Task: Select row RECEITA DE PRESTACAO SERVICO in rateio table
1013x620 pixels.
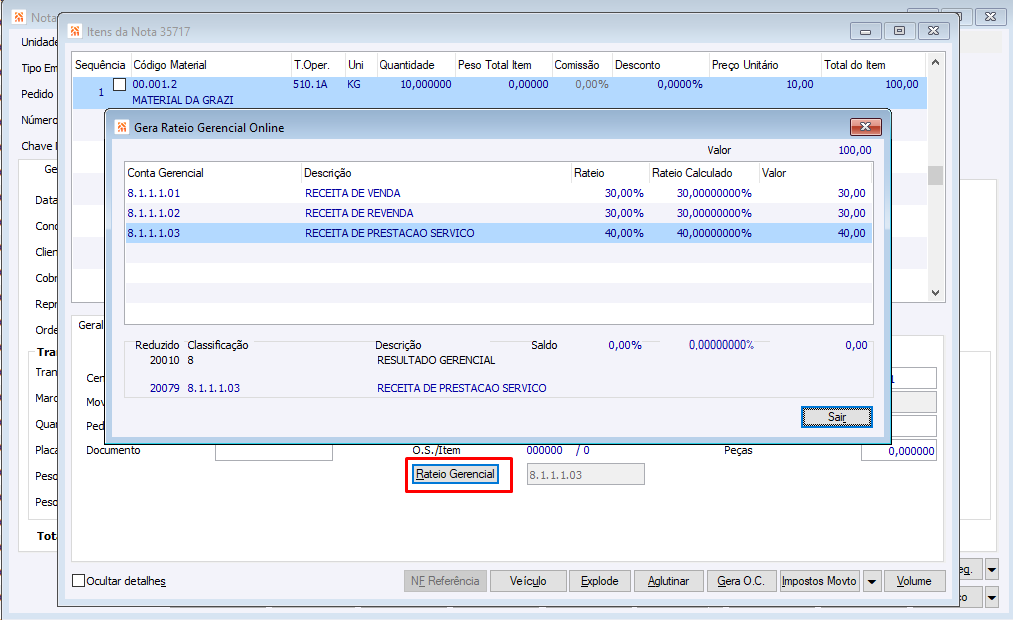Action: tap(498, 233)
